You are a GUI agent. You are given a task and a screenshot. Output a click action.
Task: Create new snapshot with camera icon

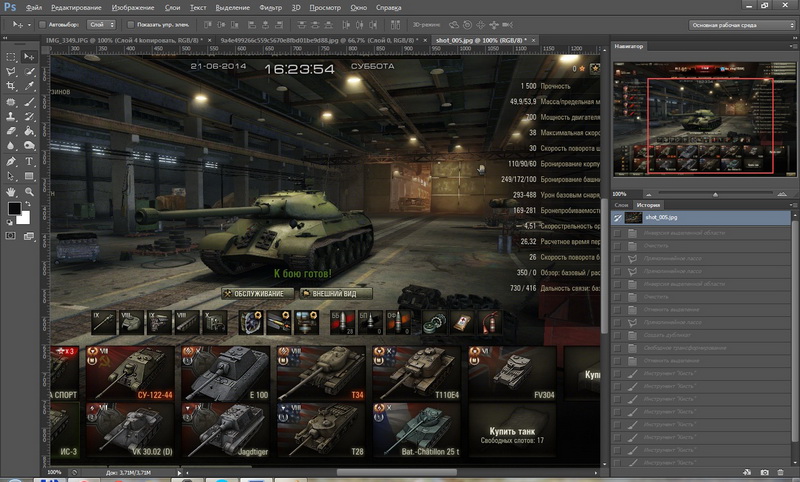click(765, 471)
